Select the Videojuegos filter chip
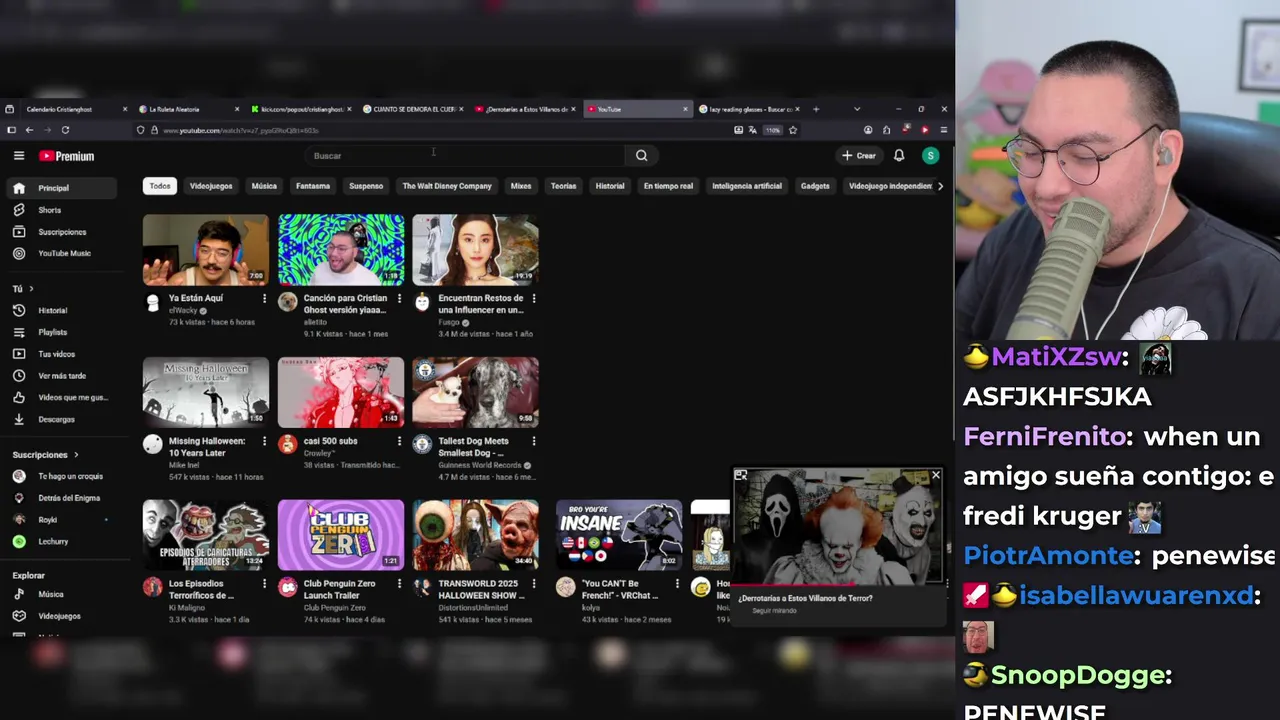The height and width of the screenshot is (720, 1280). tap(211, 186)
